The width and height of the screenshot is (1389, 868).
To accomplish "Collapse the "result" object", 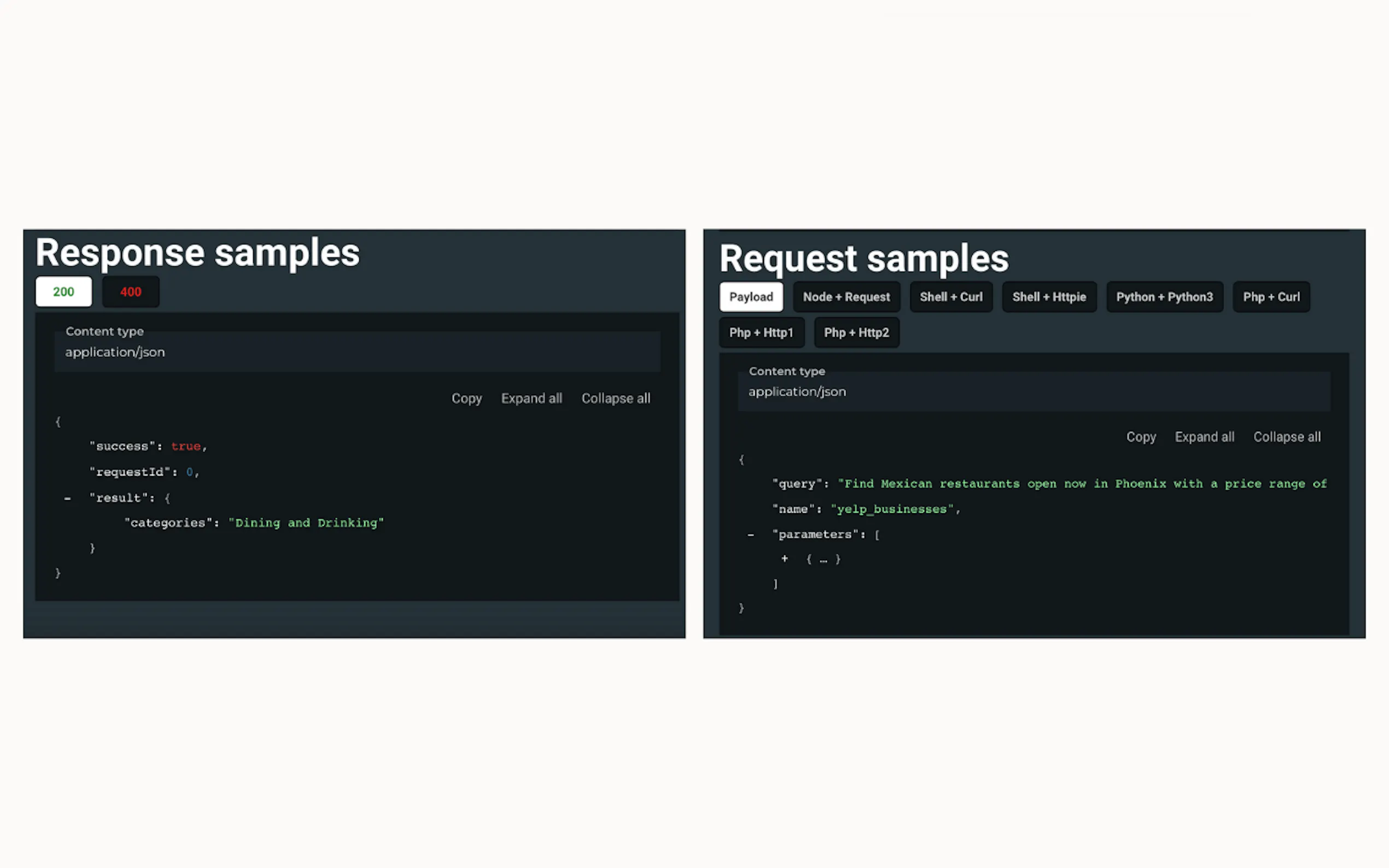I will click(x=68, y=498).
